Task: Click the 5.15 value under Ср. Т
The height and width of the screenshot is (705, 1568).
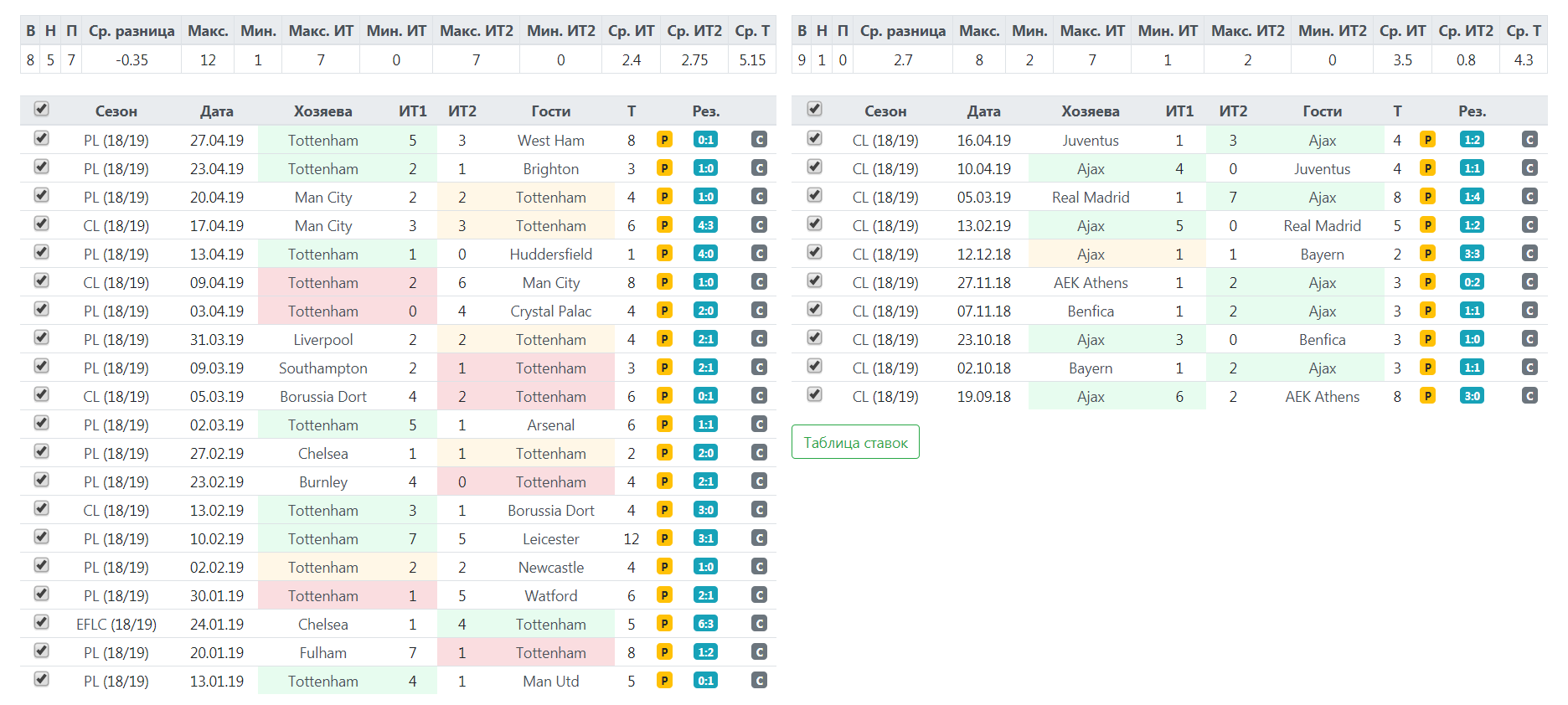Action: 752,59
